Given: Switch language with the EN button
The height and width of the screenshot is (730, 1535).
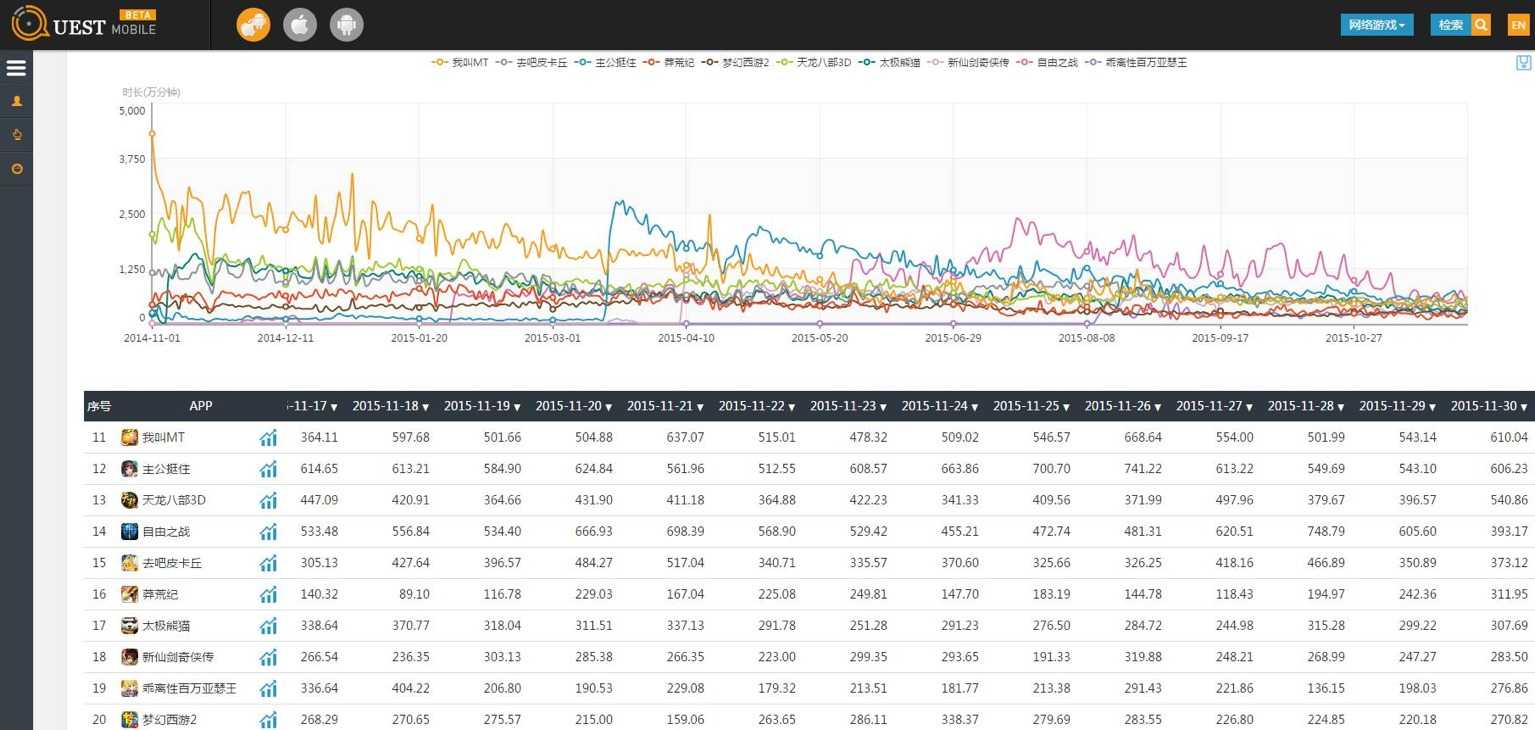Looking at the screenshot, I should (1518, 25).
